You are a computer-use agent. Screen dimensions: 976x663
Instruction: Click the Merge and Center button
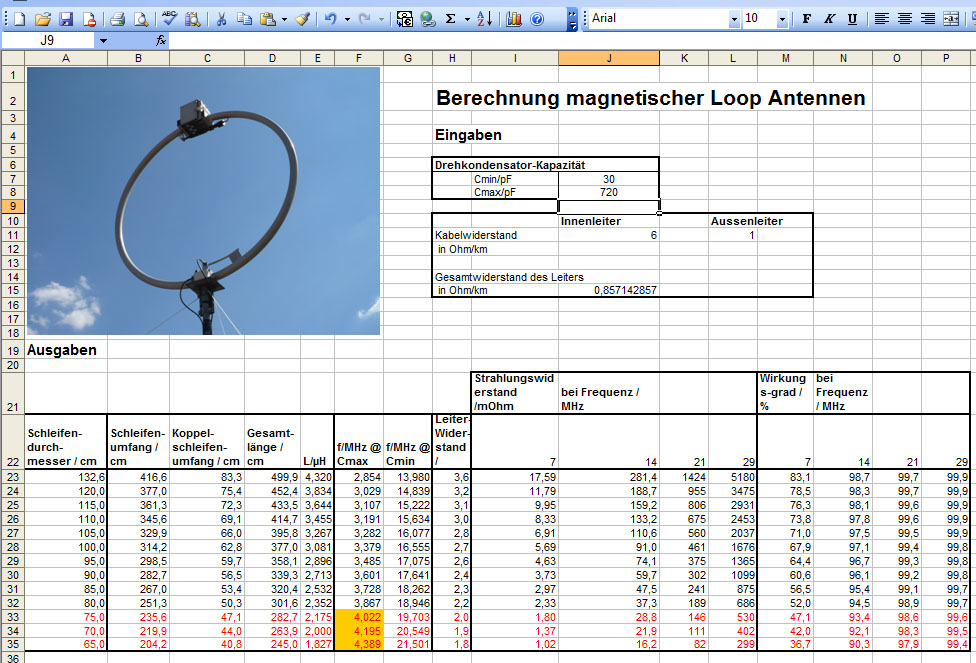[x=950, y=19]
